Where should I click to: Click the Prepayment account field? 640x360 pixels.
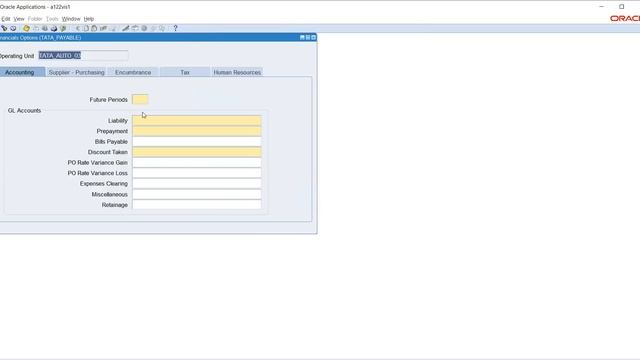pos(197,131)
